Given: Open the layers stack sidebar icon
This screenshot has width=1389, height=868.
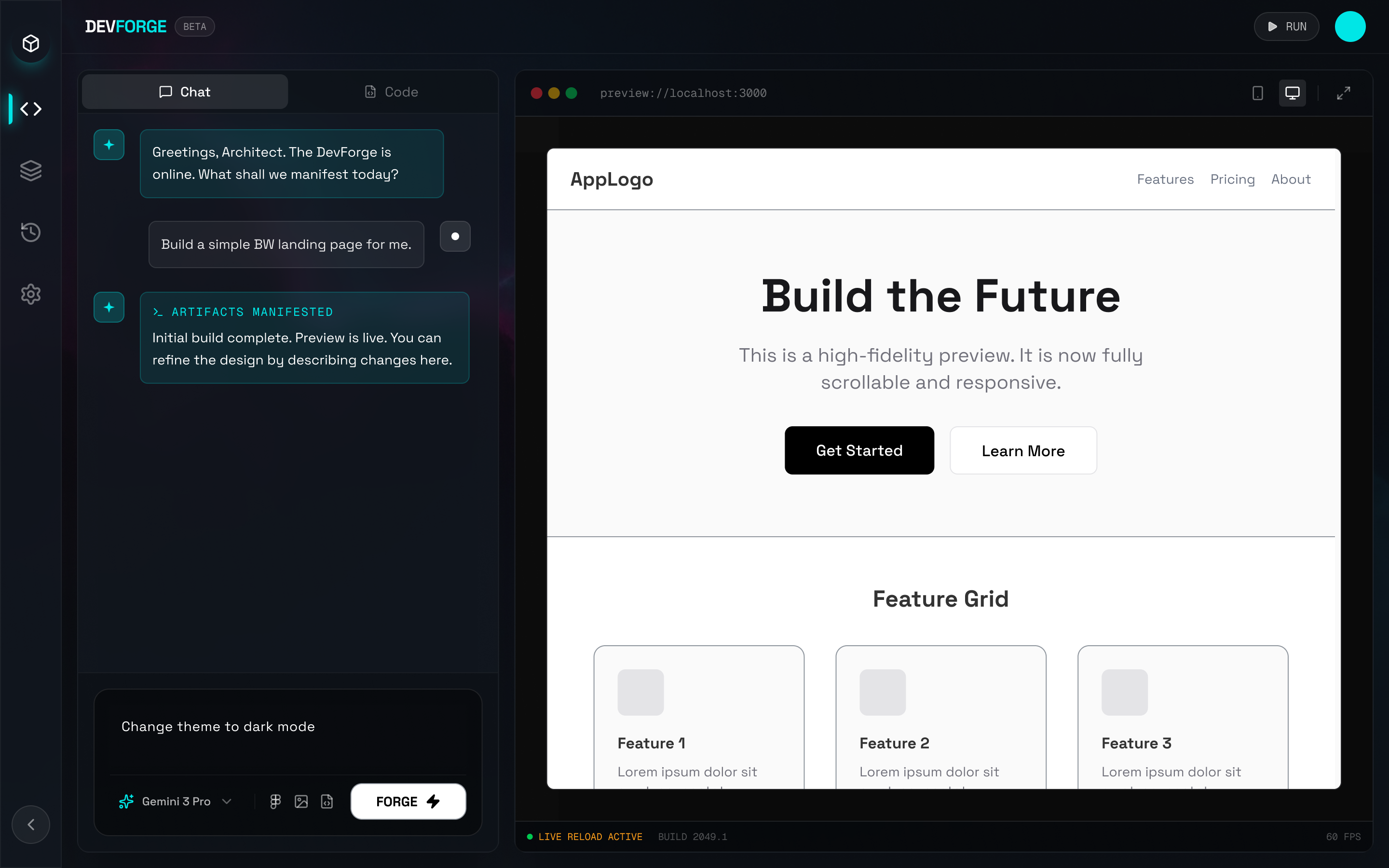Looking at the screenshot, I should pos(31,171).
